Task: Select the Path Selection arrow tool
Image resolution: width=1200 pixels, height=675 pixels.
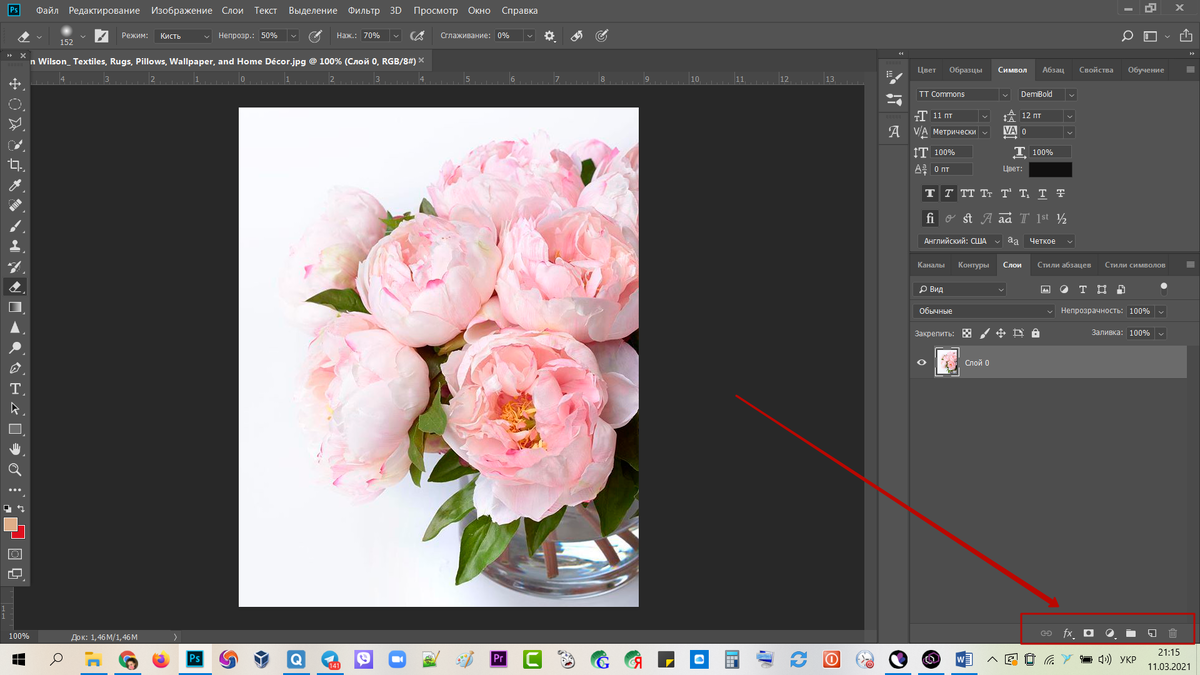Action: (x=15, y=409)
